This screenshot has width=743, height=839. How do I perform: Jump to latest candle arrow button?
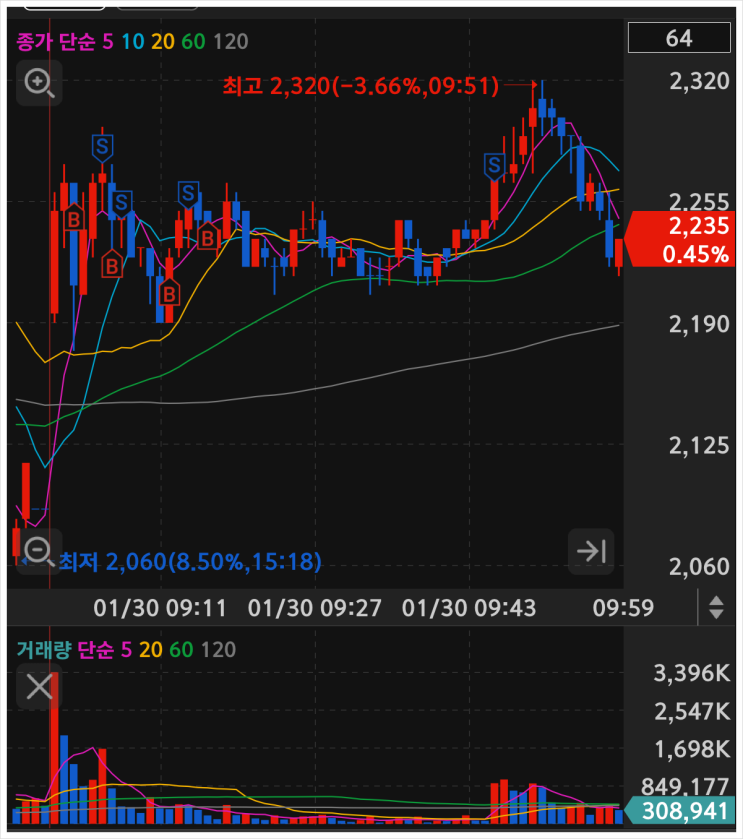click(591, 551)
